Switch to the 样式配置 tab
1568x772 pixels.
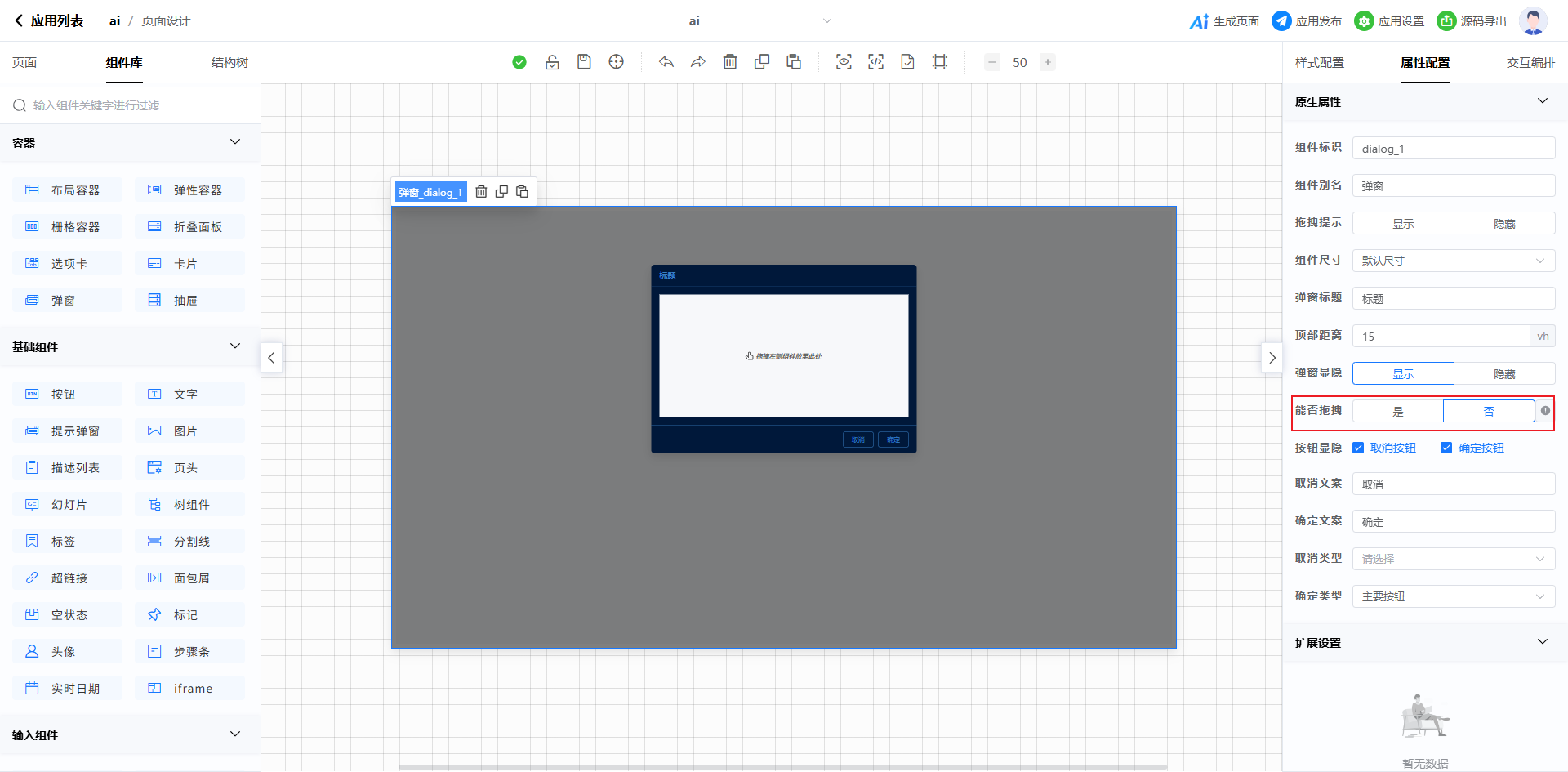coord(1319,63)
